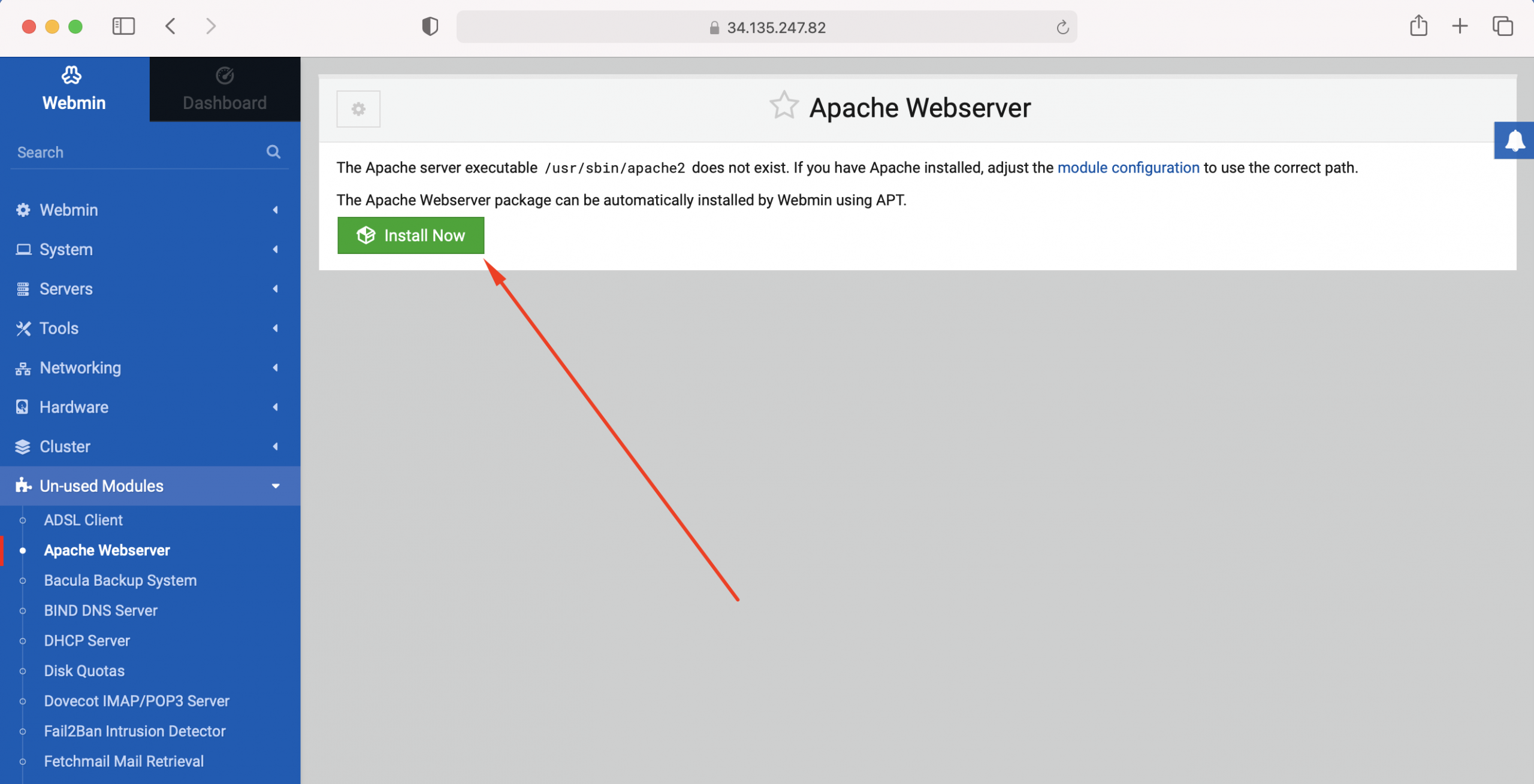Viewport: 1534px width, 784px height.
Task: Expand the Webmin menu category
Action: tap(150, 210)
